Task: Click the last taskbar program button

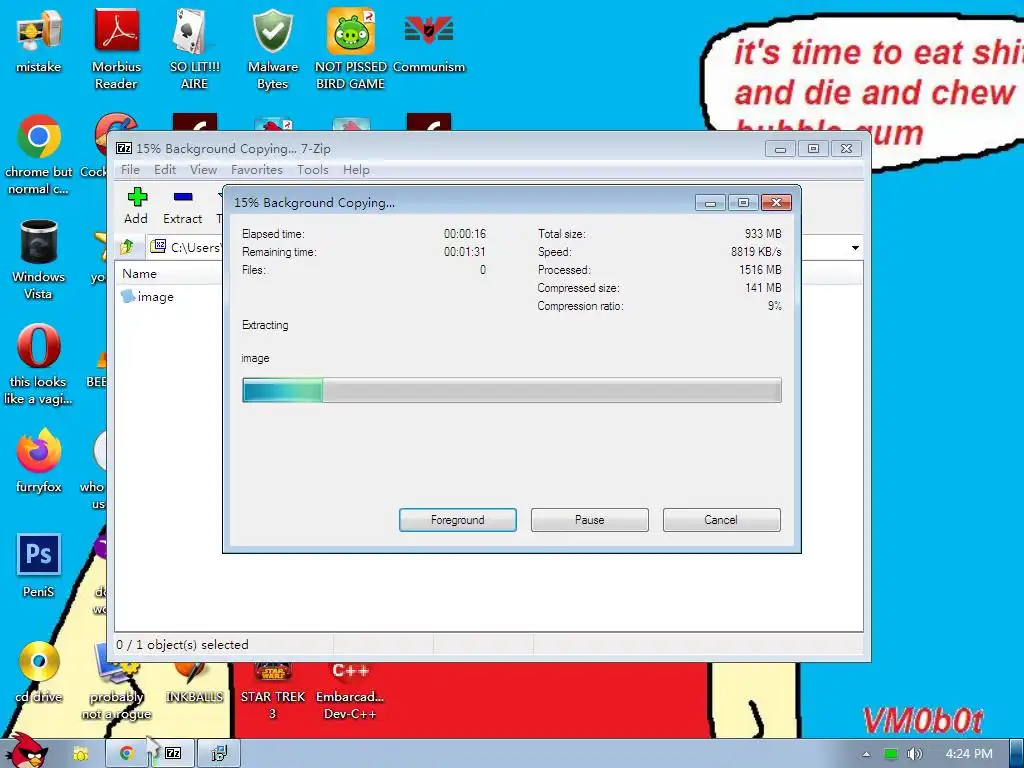Action: click(219, 753)
